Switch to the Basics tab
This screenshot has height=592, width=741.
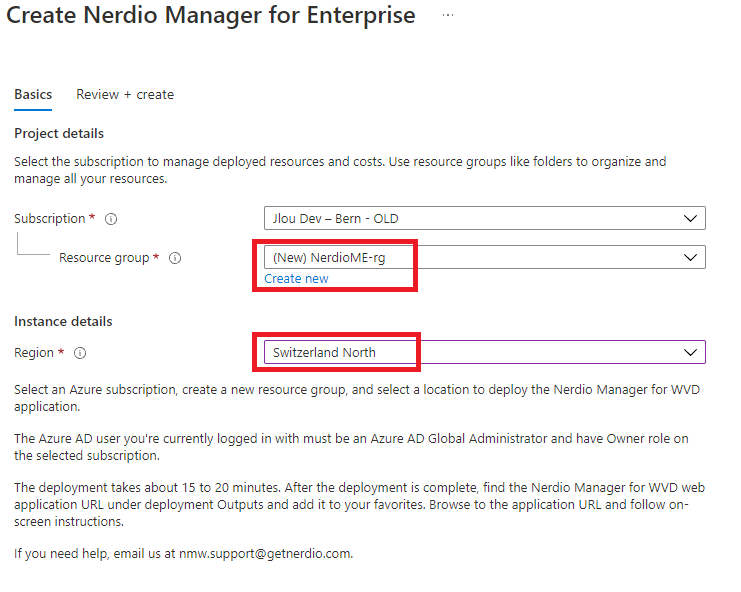click(x=33, y=94)
